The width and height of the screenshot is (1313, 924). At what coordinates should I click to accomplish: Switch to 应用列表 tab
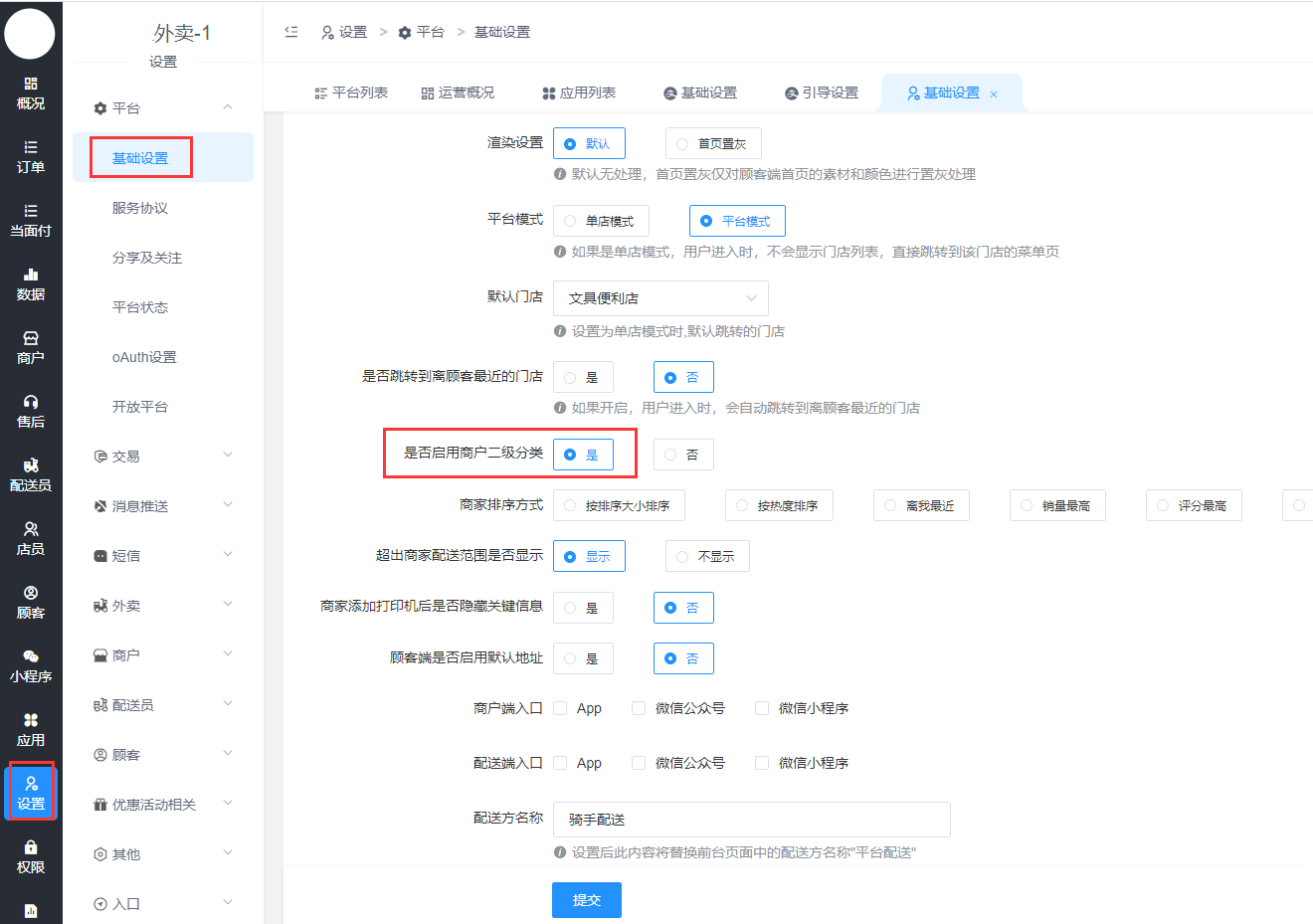click(x=579, y=92)
